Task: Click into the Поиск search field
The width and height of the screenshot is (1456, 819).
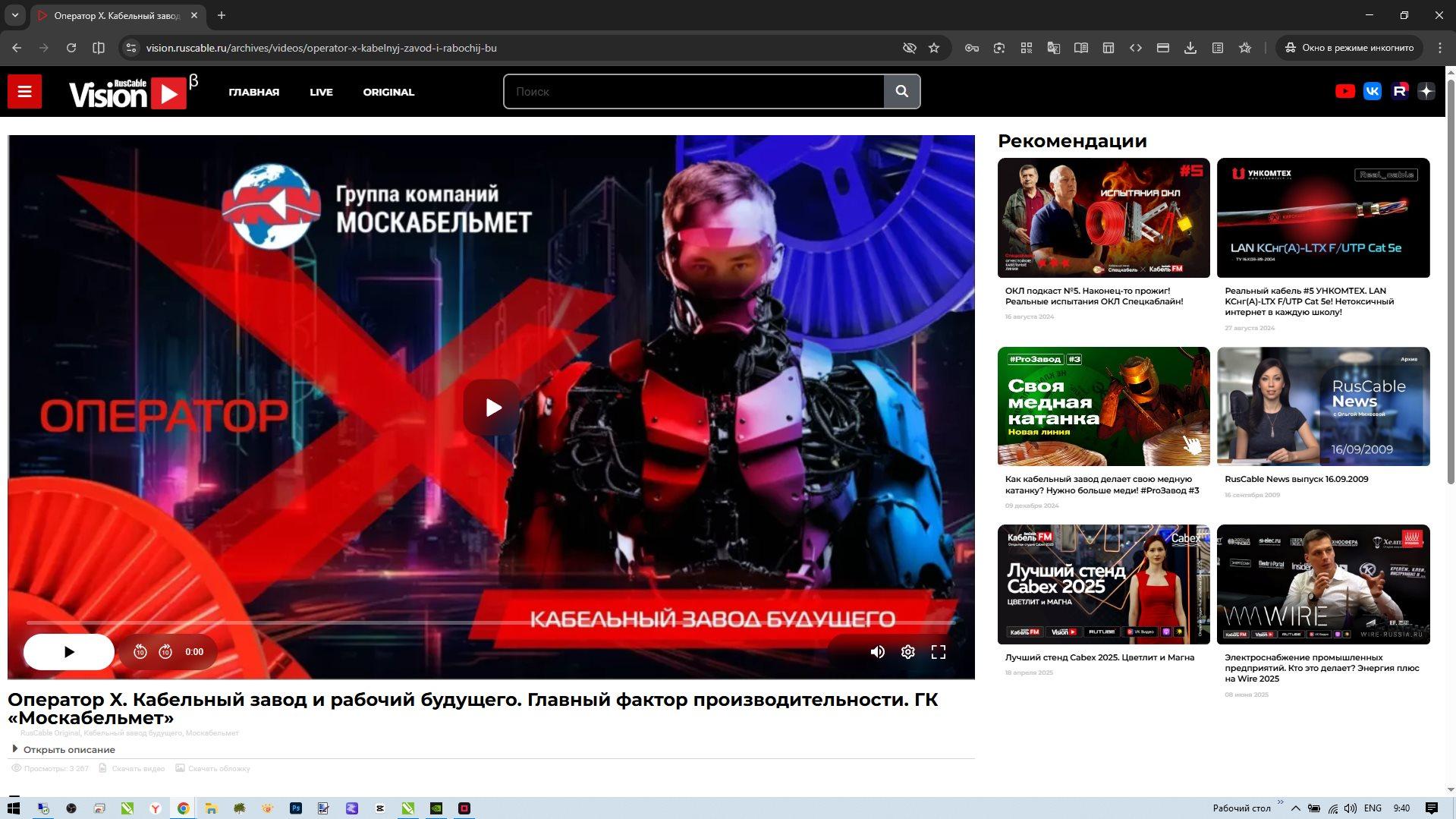Action: 693,92
